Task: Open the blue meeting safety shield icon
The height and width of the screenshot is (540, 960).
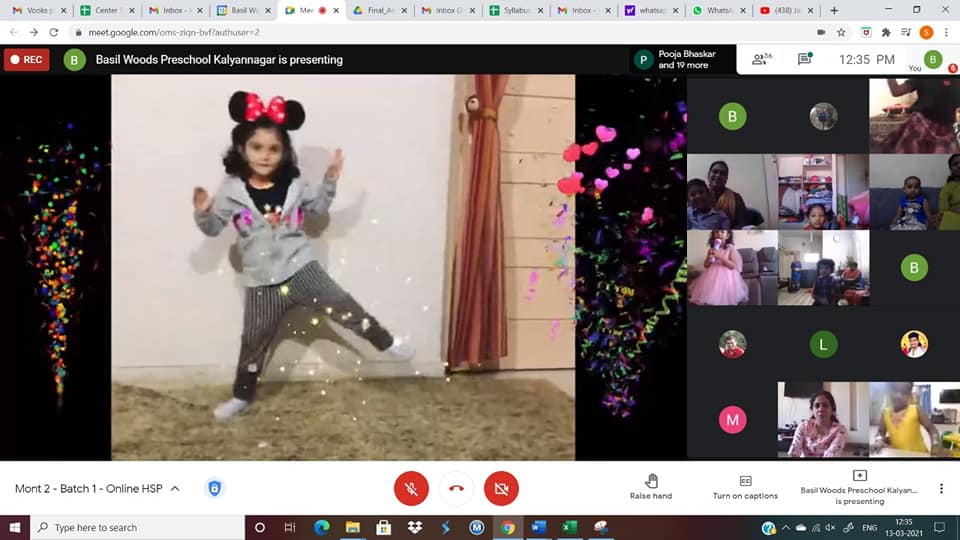Action: click(x=214, y=489)
